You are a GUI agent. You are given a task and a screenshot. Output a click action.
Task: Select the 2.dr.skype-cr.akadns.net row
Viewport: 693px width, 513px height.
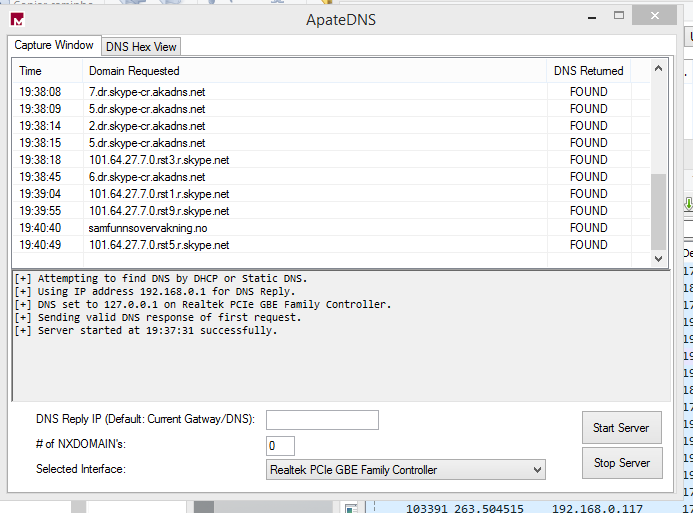(x=331, y=126)
